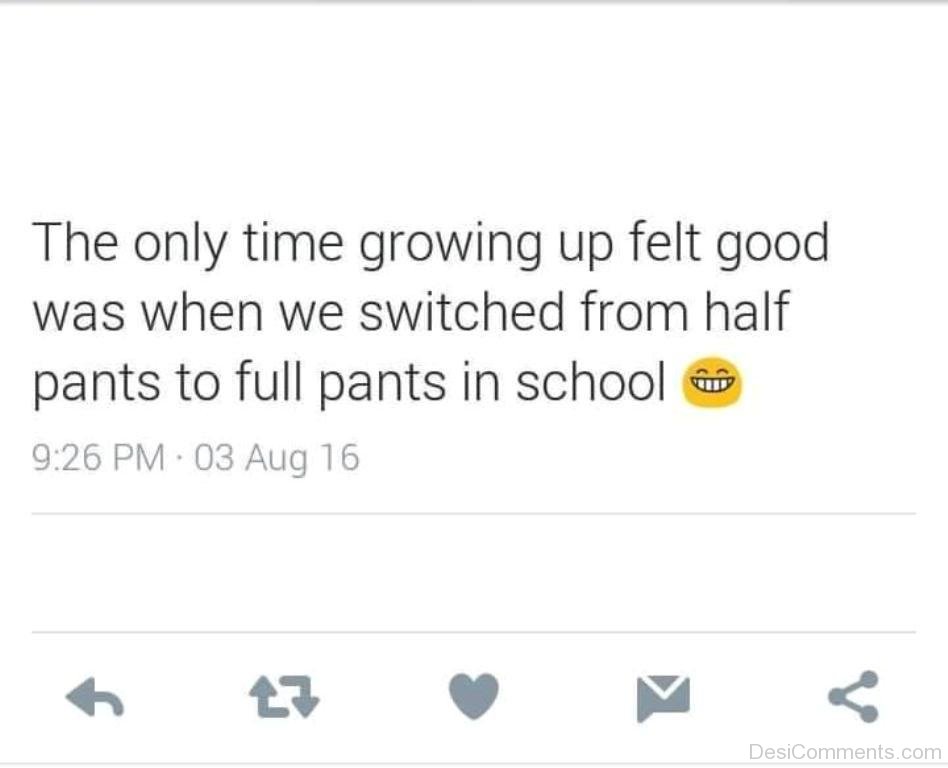Like the tweet with heart icon
Image resolution: width=948 pixels, height=768 pixels.
(474, 696)
